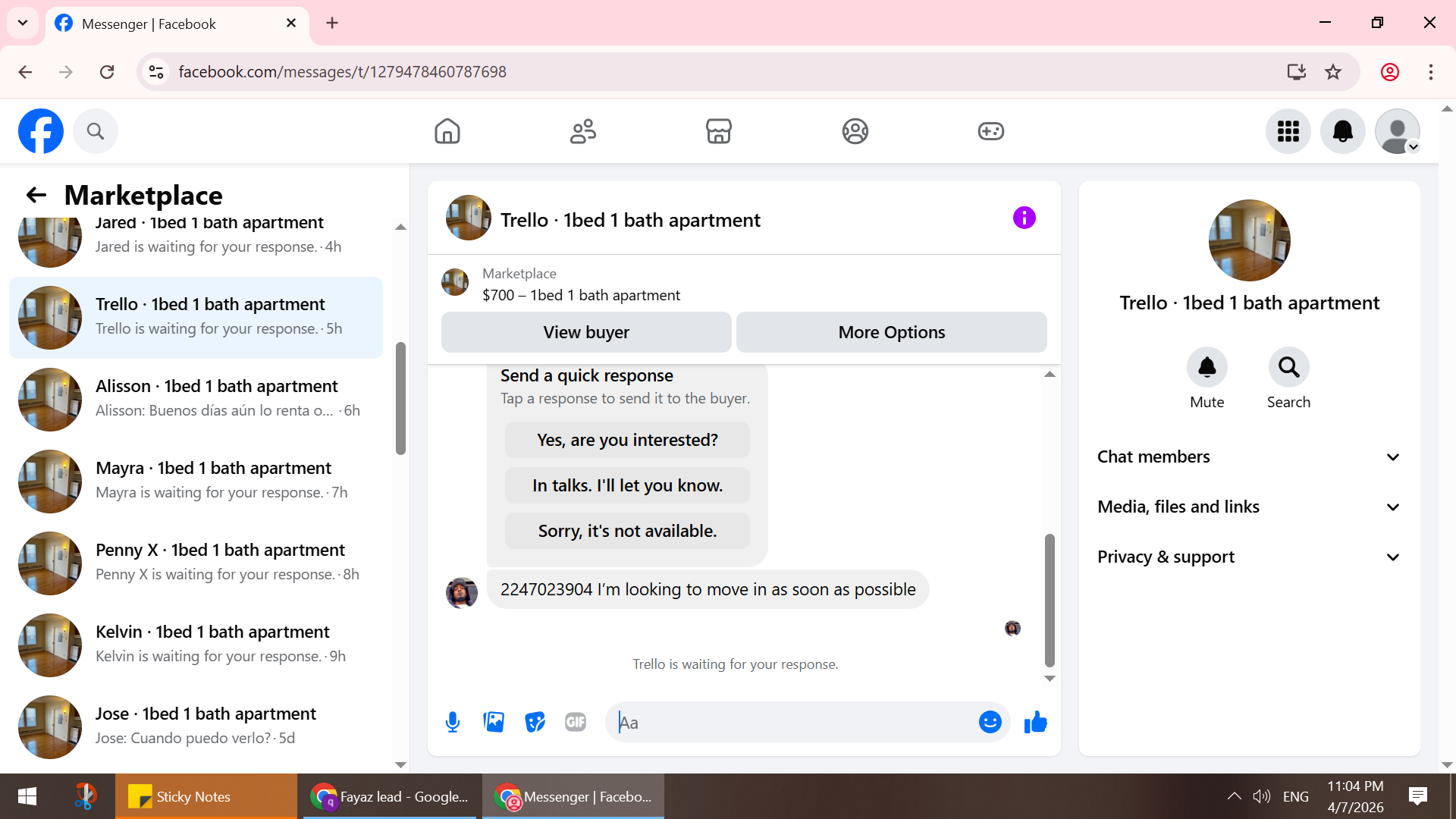Screen dimensions: 1456x819
Task: Open Jose's apartment conversation
Action: [196, 727]
